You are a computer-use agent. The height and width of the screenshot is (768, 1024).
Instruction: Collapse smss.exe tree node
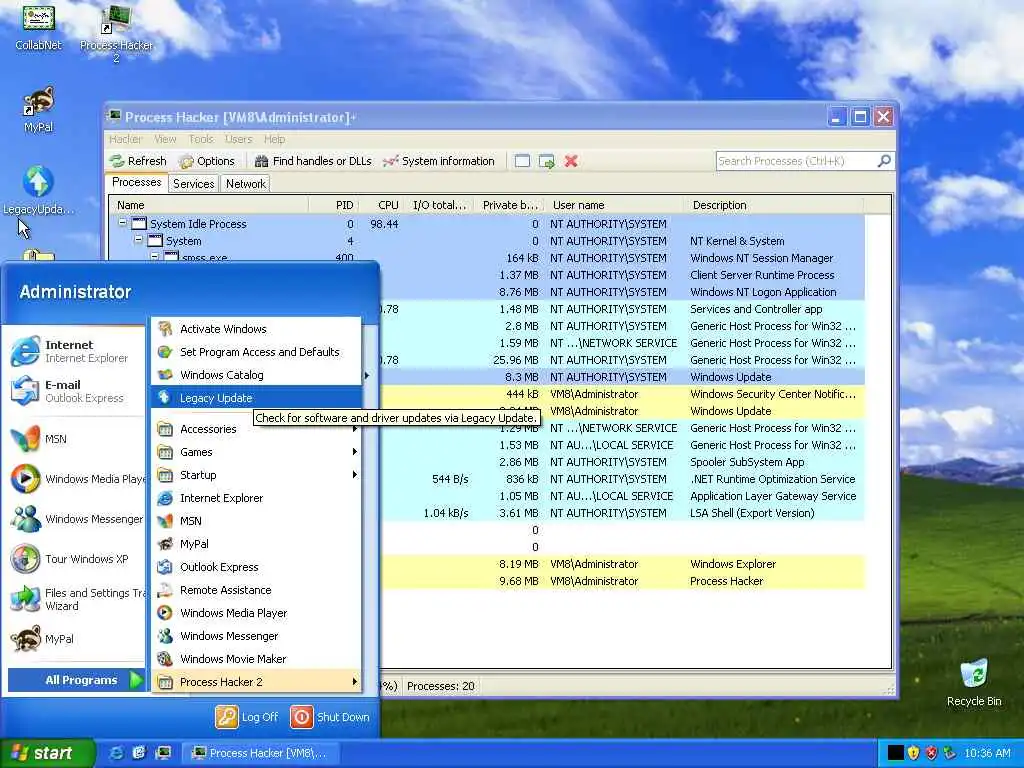[x=155, y=257]
